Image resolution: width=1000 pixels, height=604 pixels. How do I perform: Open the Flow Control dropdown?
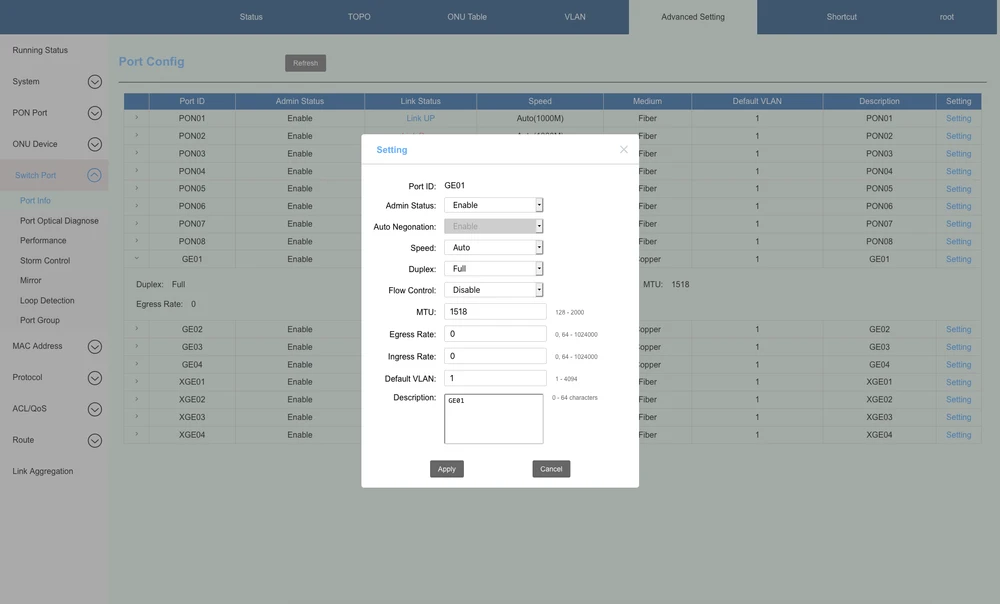[493, 290]
